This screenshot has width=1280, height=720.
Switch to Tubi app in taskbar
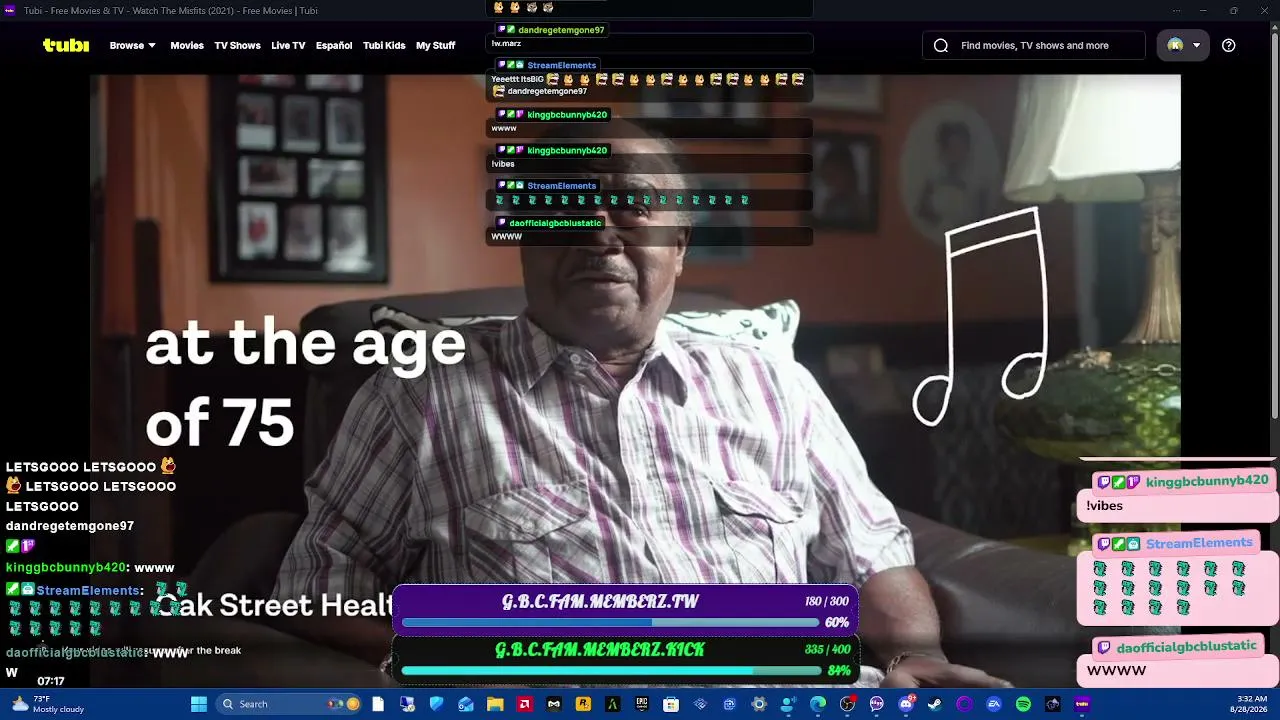point(1082,704)
